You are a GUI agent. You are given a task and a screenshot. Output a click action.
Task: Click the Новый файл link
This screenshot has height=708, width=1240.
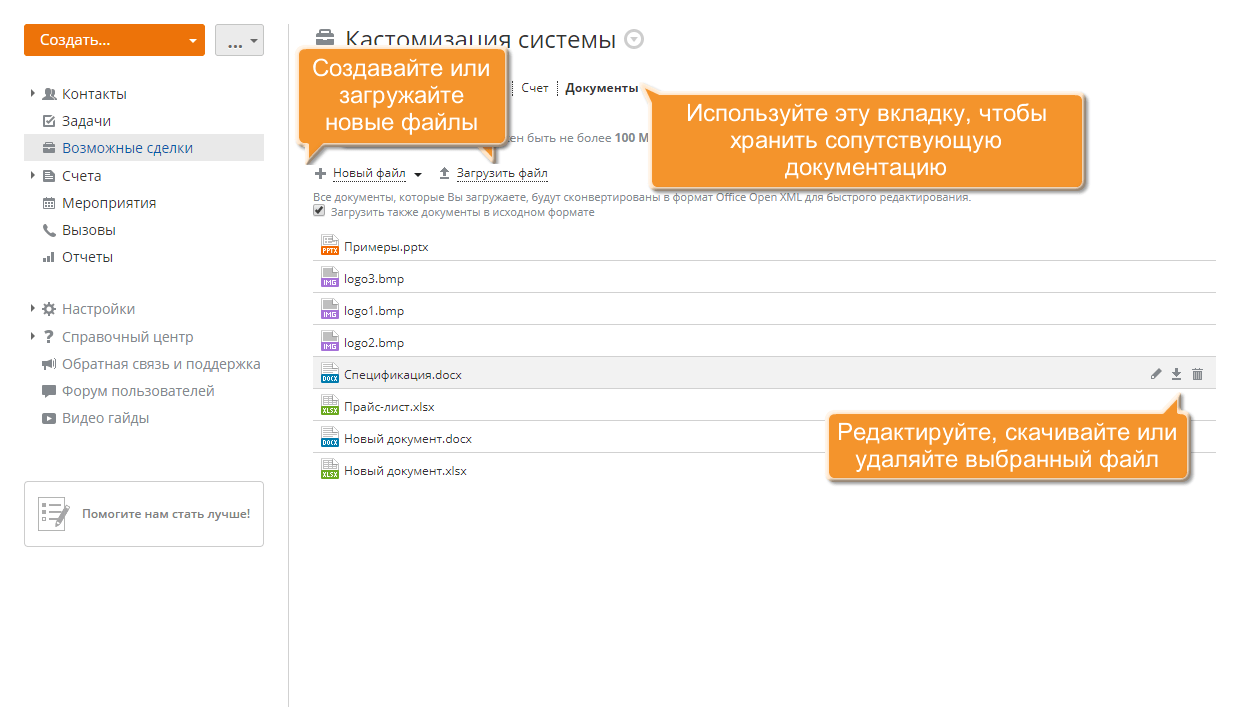pyautogui.click(x=369, y=173)
